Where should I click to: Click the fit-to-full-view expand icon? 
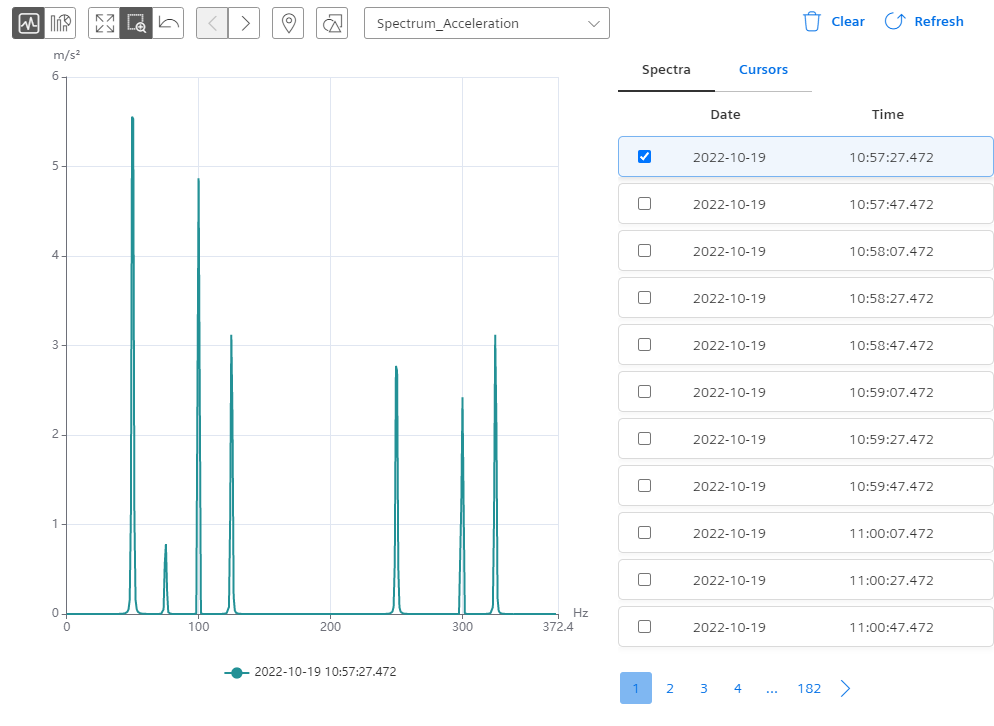pyautogui.click(x=105, y=23)
